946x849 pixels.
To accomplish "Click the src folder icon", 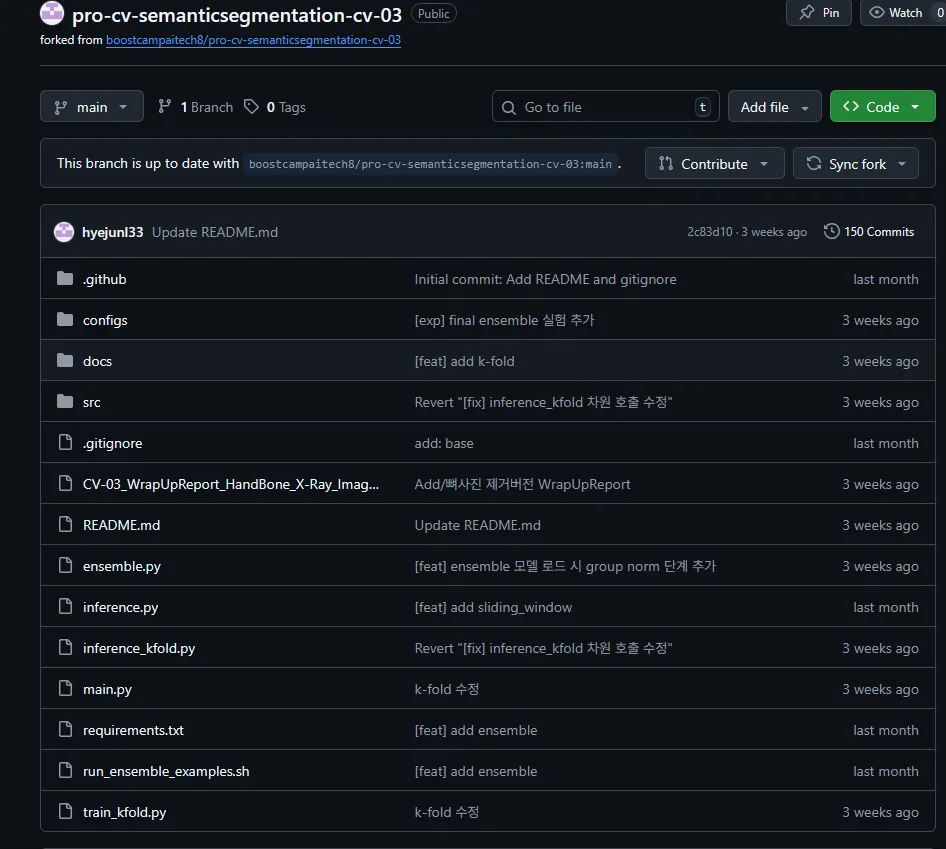I will (65, 401).
